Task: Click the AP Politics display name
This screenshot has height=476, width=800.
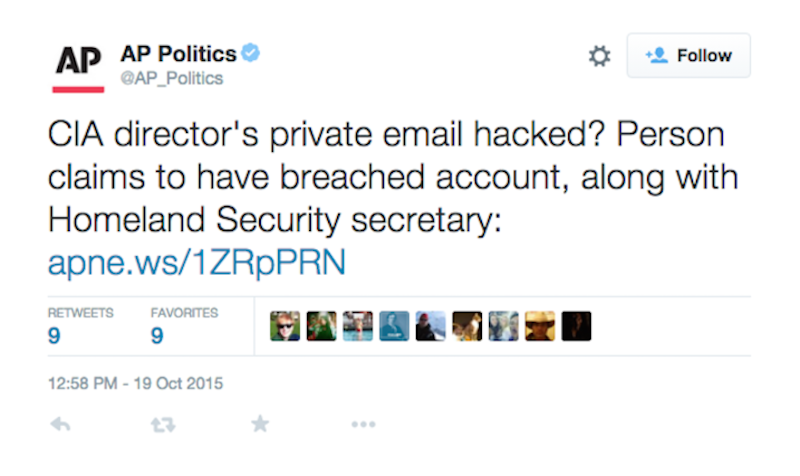Action: tap(178, 54)
